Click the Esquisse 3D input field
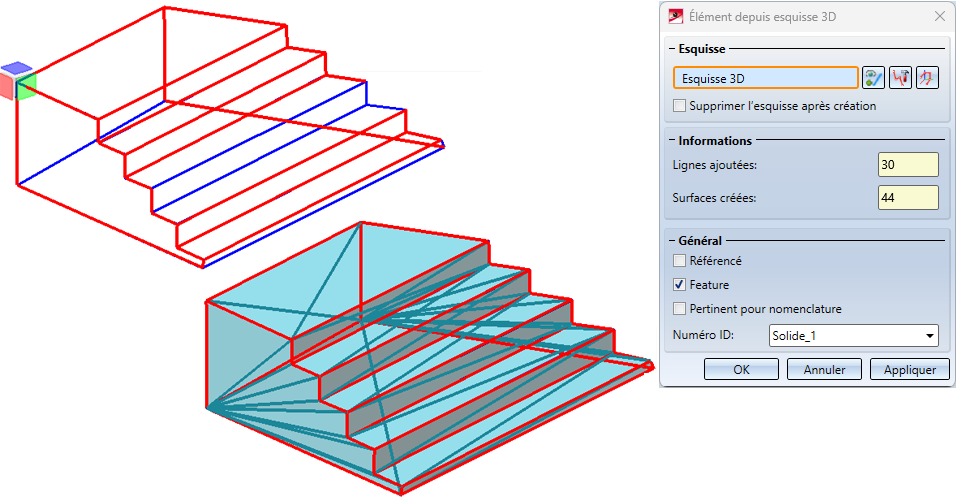The width and height of the screenshot is (959, 503). coord(766,78)
